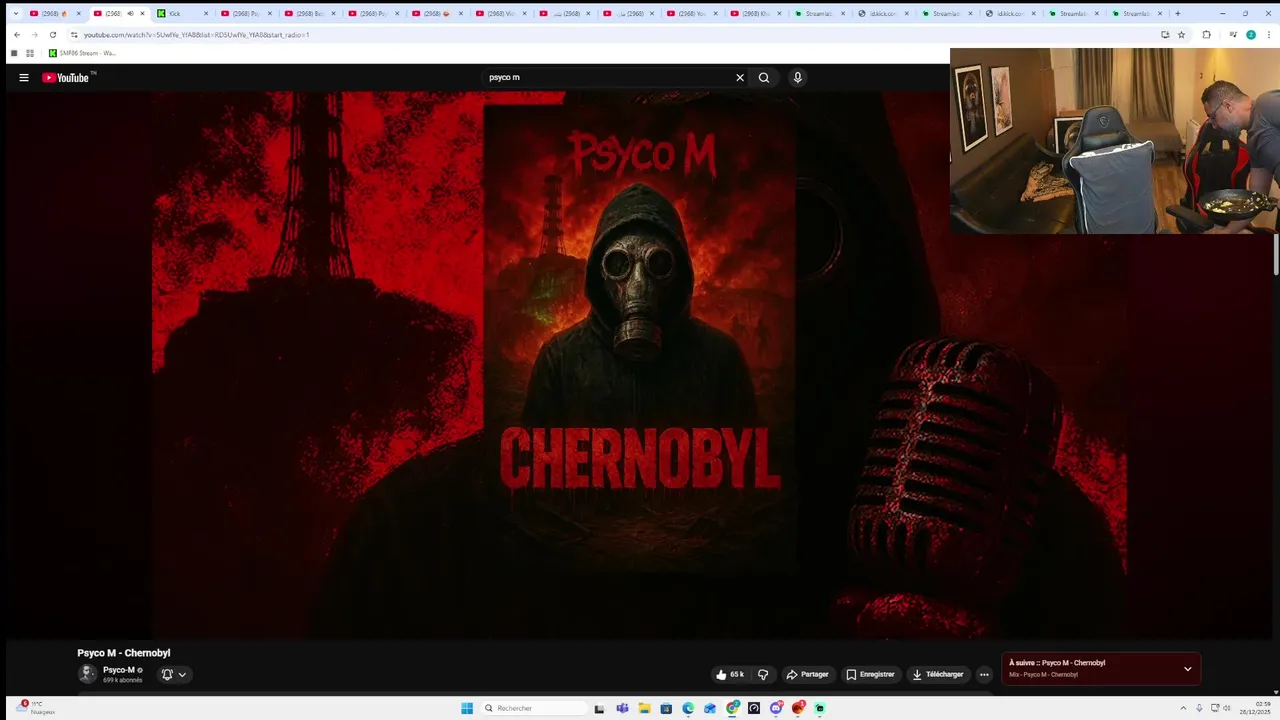Open the bookmarks apps grid icon
This screenshot has height=720, width=1280.
tap(30, 53)
